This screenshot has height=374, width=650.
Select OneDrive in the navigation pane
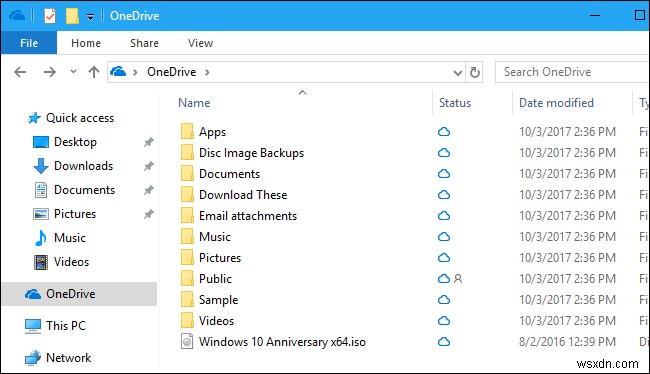80,294
